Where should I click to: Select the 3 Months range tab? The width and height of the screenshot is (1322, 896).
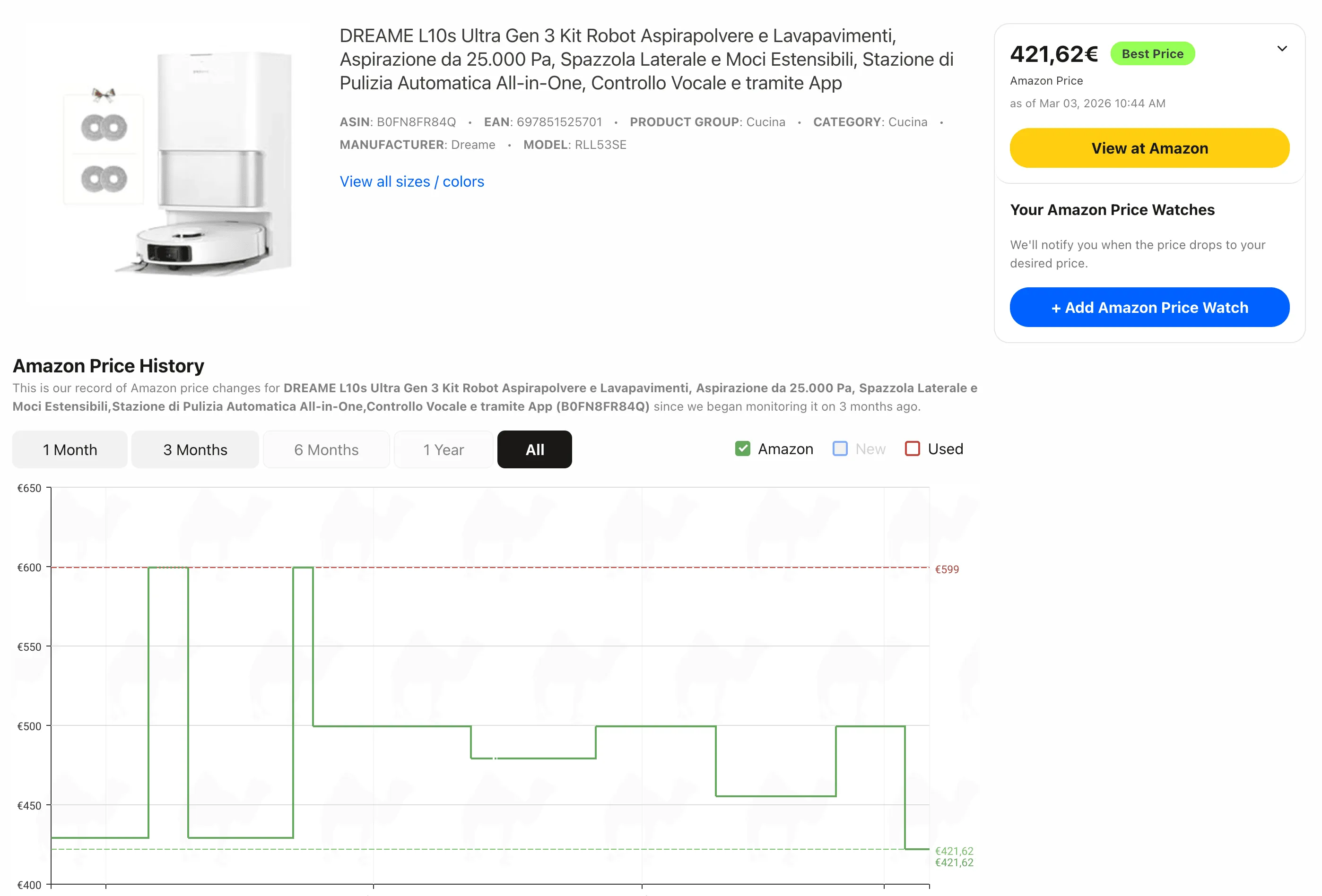pyautogui.click(x=195, y=450)
